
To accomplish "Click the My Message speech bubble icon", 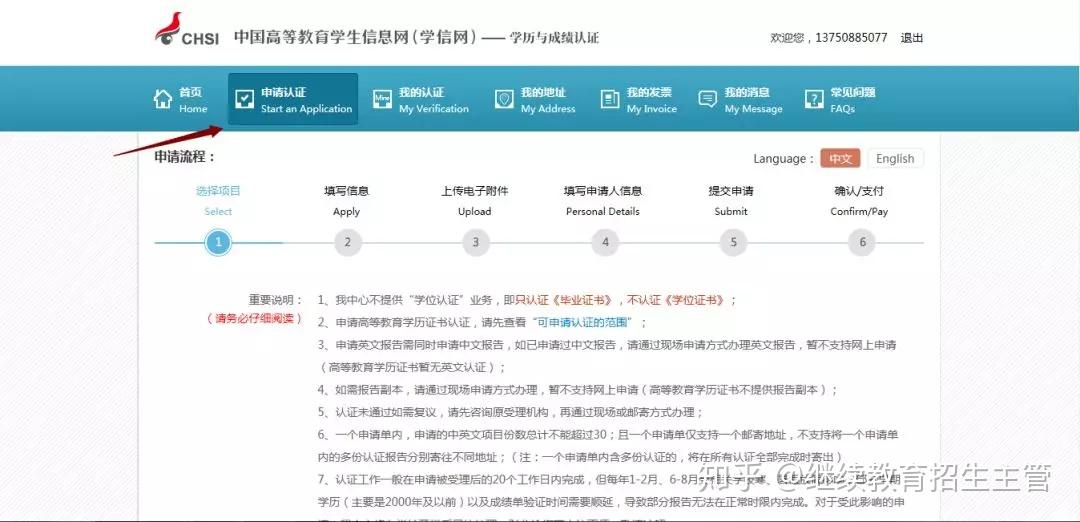I will pos(707,99).
